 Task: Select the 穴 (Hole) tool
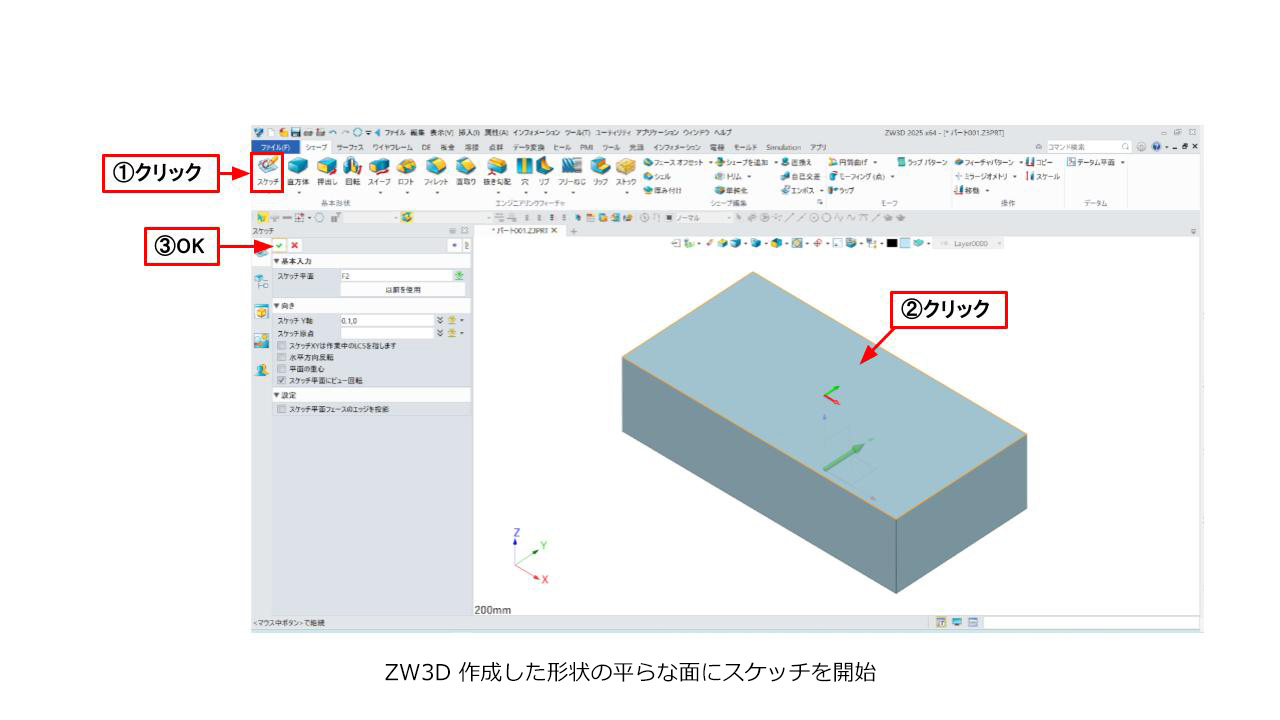(x=524, y=172)
